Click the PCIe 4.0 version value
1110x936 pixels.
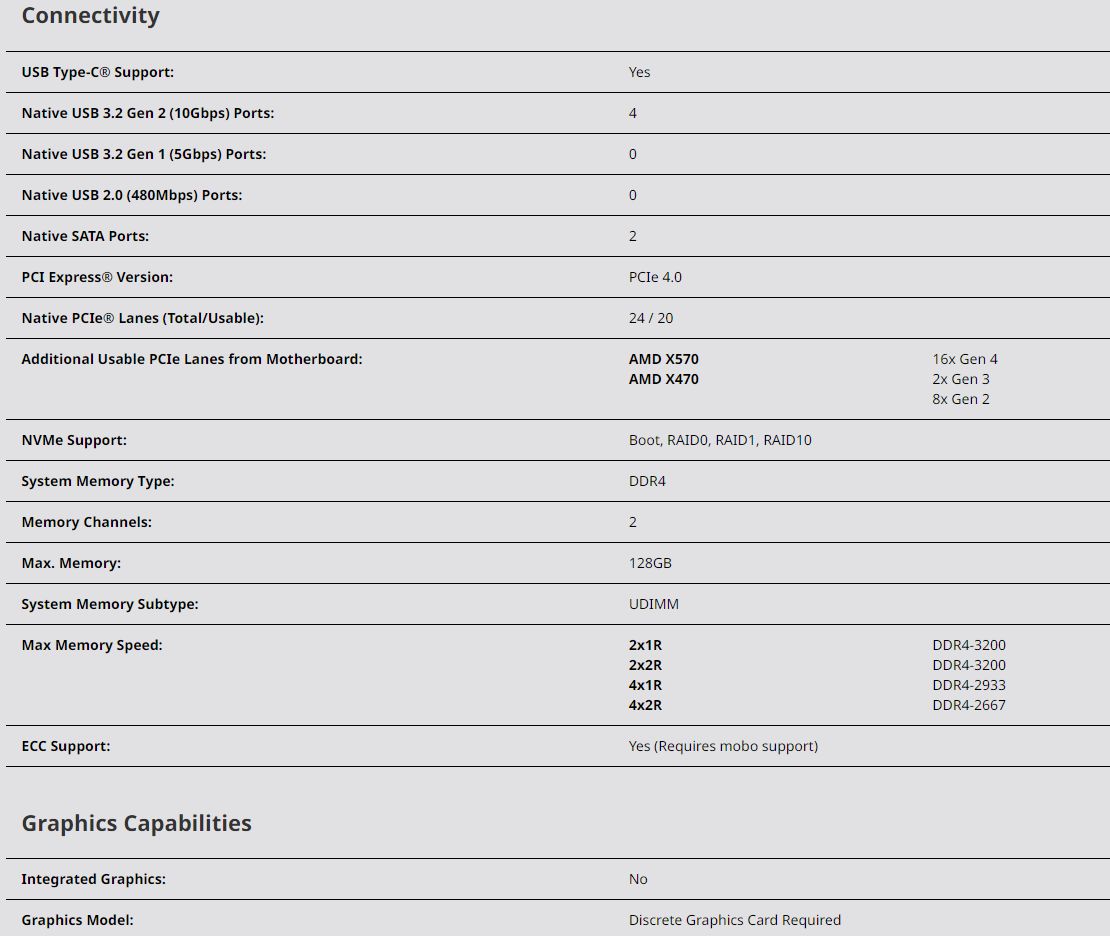point(655,277)
